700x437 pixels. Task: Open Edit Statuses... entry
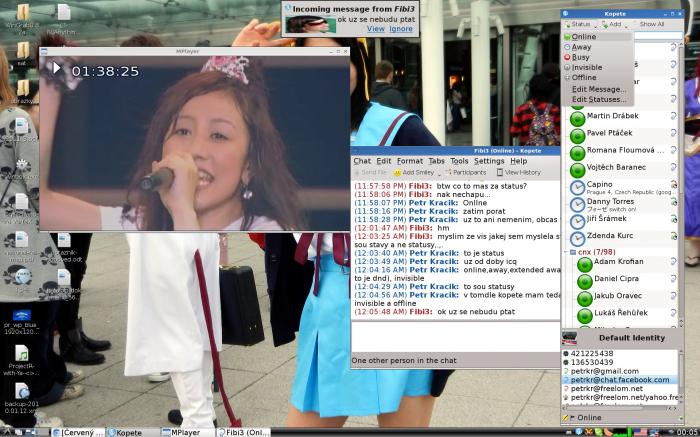click(598, 100)
